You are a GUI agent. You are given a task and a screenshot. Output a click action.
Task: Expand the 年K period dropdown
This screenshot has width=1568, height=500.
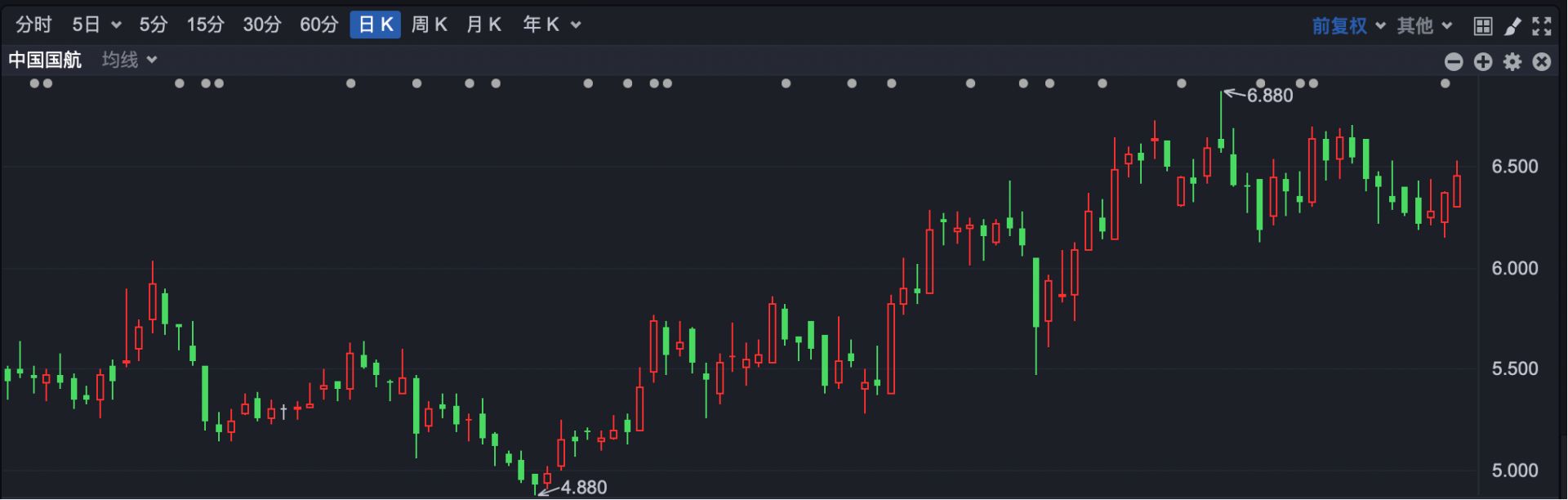point(576,25)
